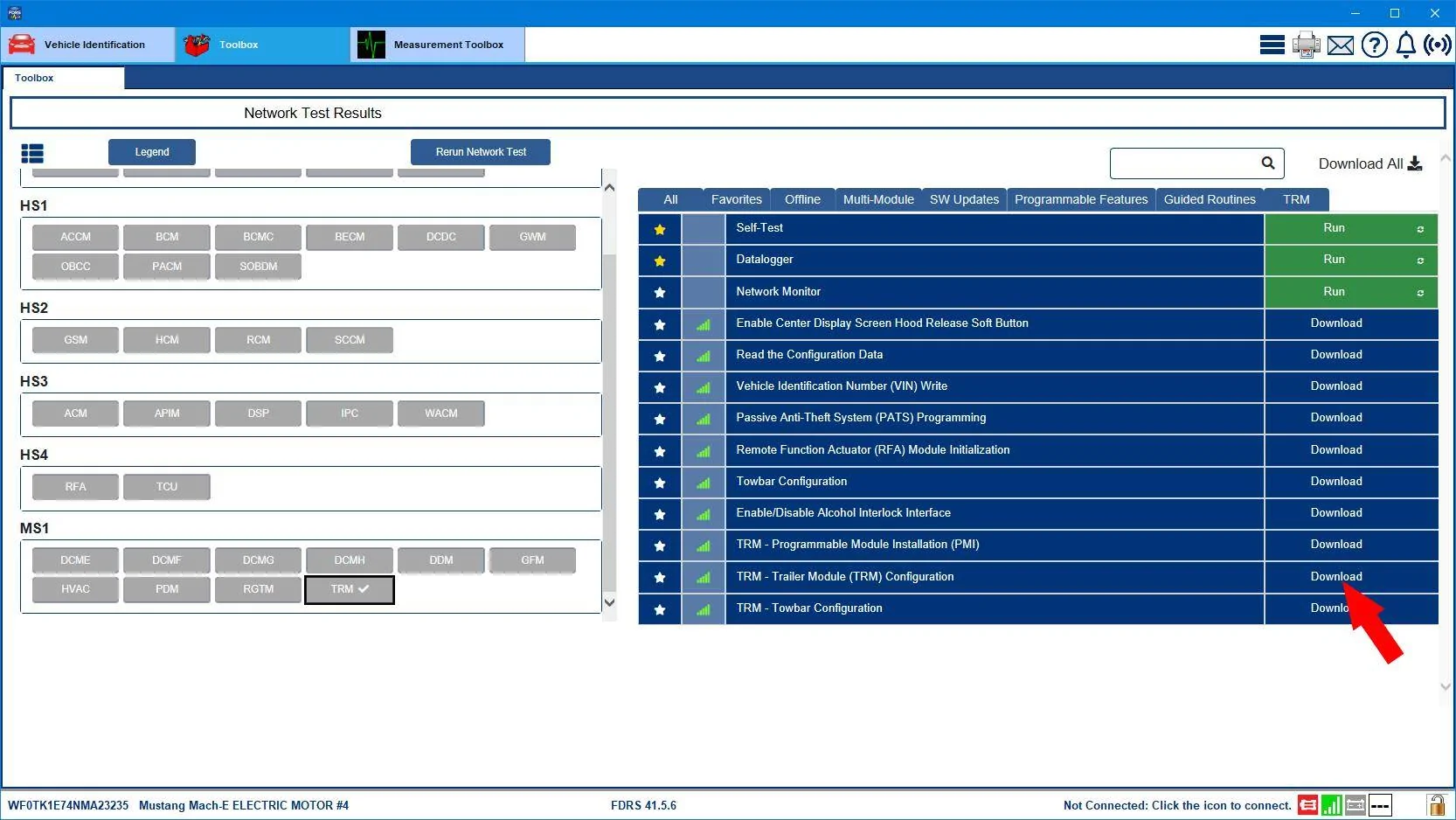Open the hamburger menu icon
Screen dimensions: 1456x820
click(x=1272, y=45)
